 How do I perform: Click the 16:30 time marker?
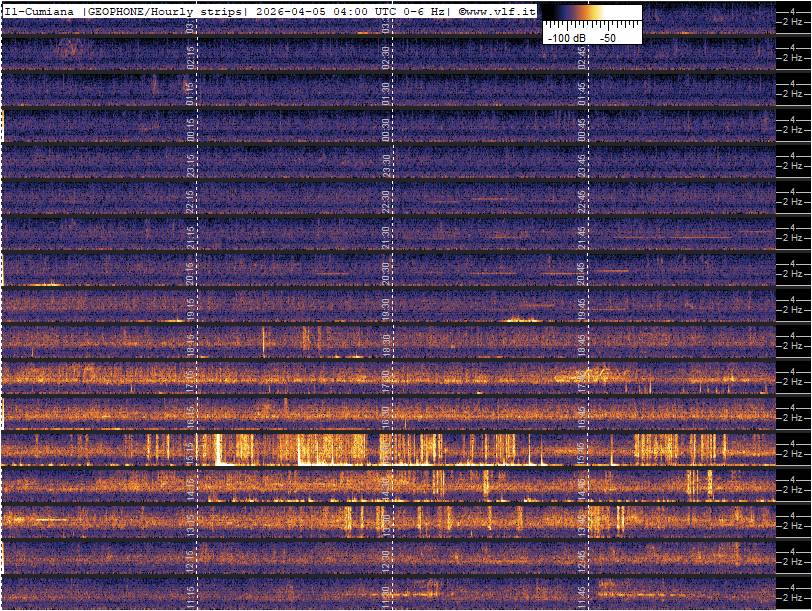[385, 415]
